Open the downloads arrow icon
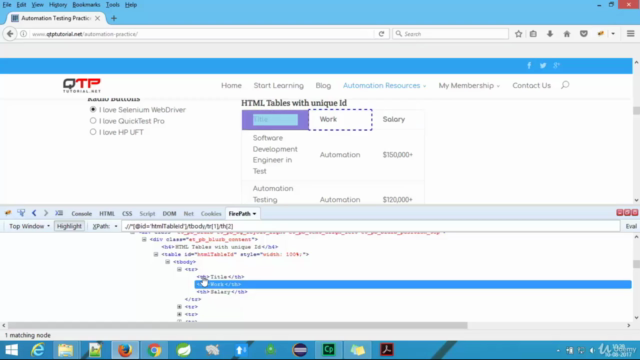 [550, 34]
